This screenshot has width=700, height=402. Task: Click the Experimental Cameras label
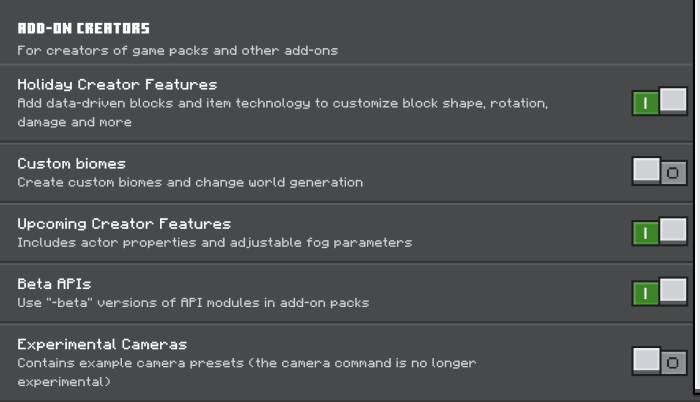[x=102, y=343]
